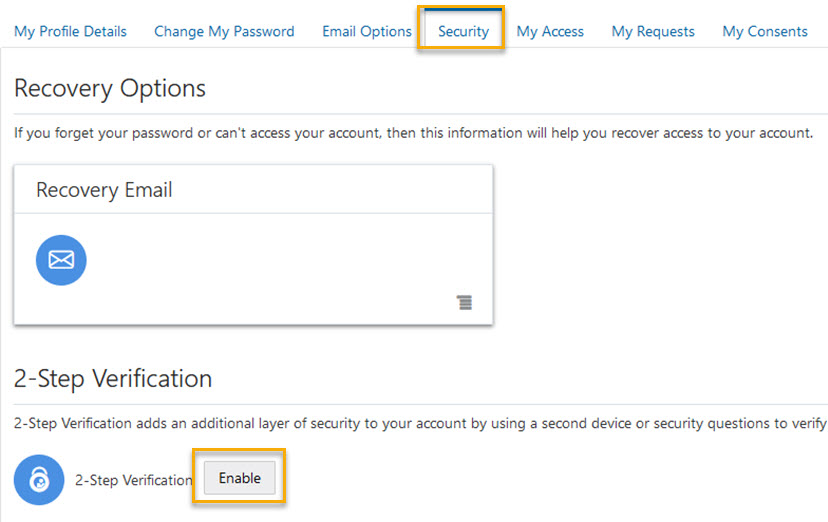View the My Requests tab
Screen dimensions: 828x522
click(653, 31)
